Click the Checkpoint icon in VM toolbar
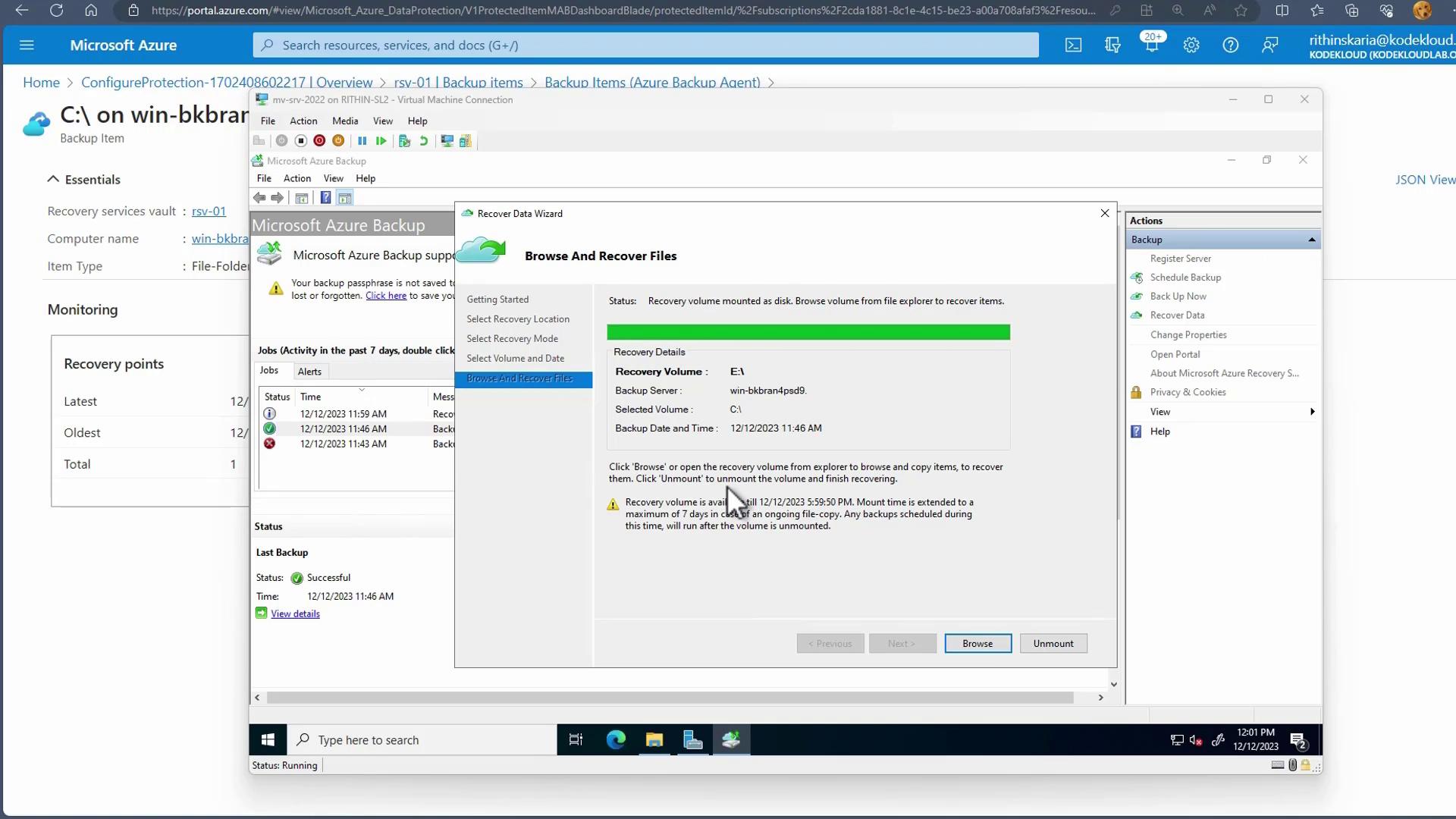 (x=404, y=141)
